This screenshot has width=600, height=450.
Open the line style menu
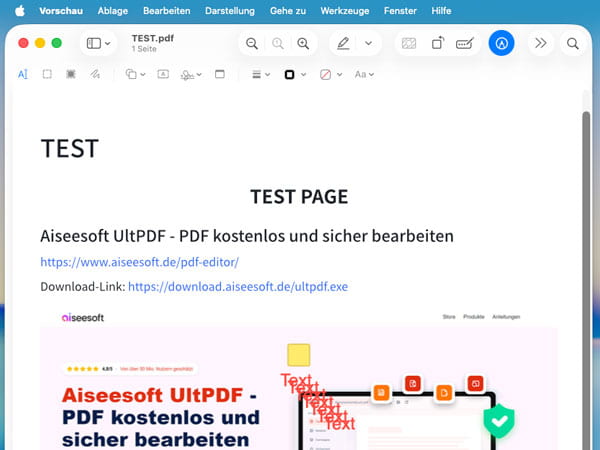pos(256,74)
